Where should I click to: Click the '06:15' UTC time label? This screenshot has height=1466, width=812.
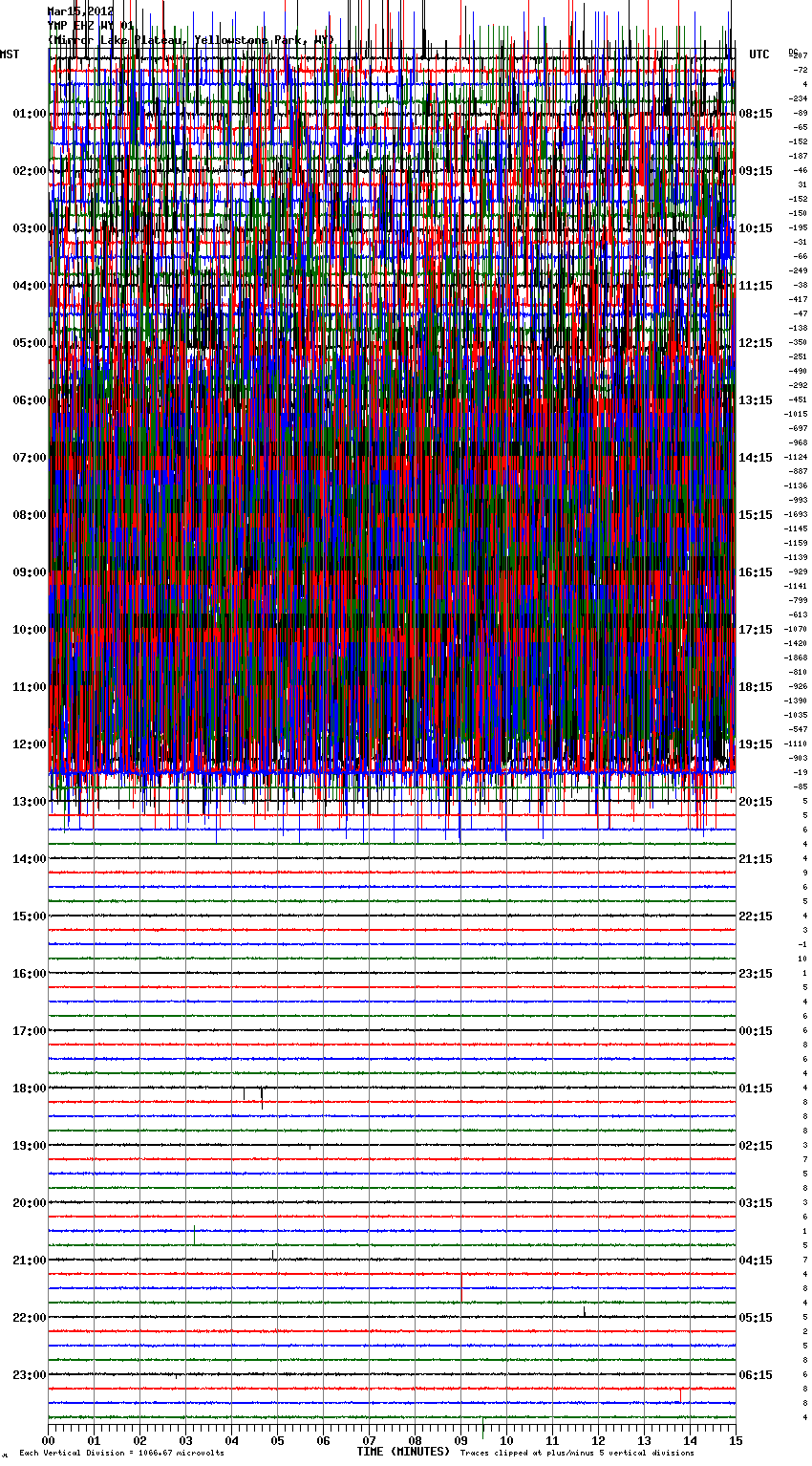click(756, 1375)
